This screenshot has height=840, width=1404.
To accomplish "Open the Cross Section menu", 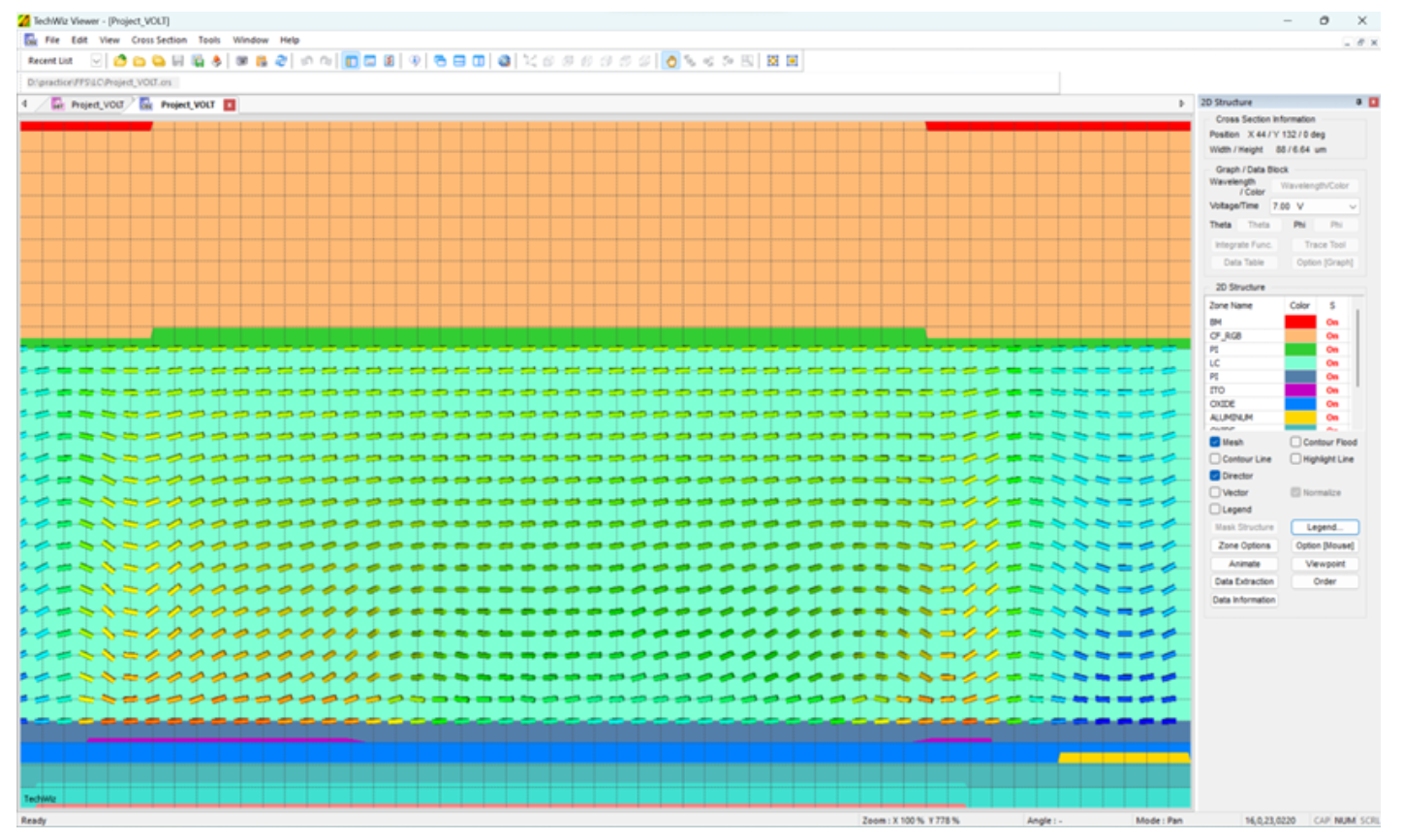I will pos(159,41).
